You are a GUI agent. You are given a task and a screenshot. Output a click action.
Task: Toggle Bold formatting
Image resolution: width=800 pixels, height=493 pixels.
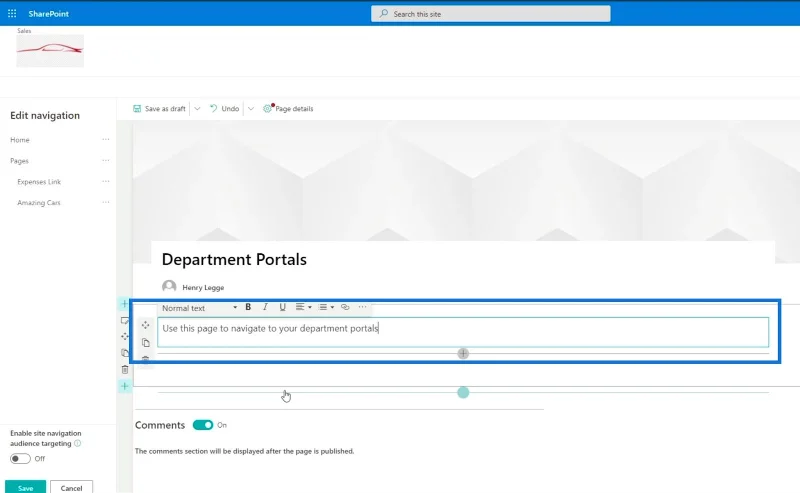tap(248, 307)
